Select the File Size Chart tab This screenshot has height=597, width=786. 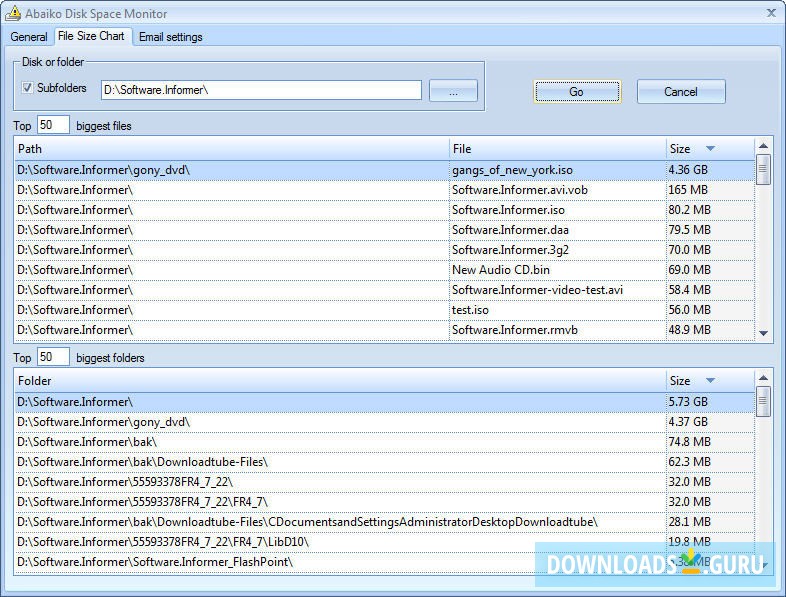91,36
